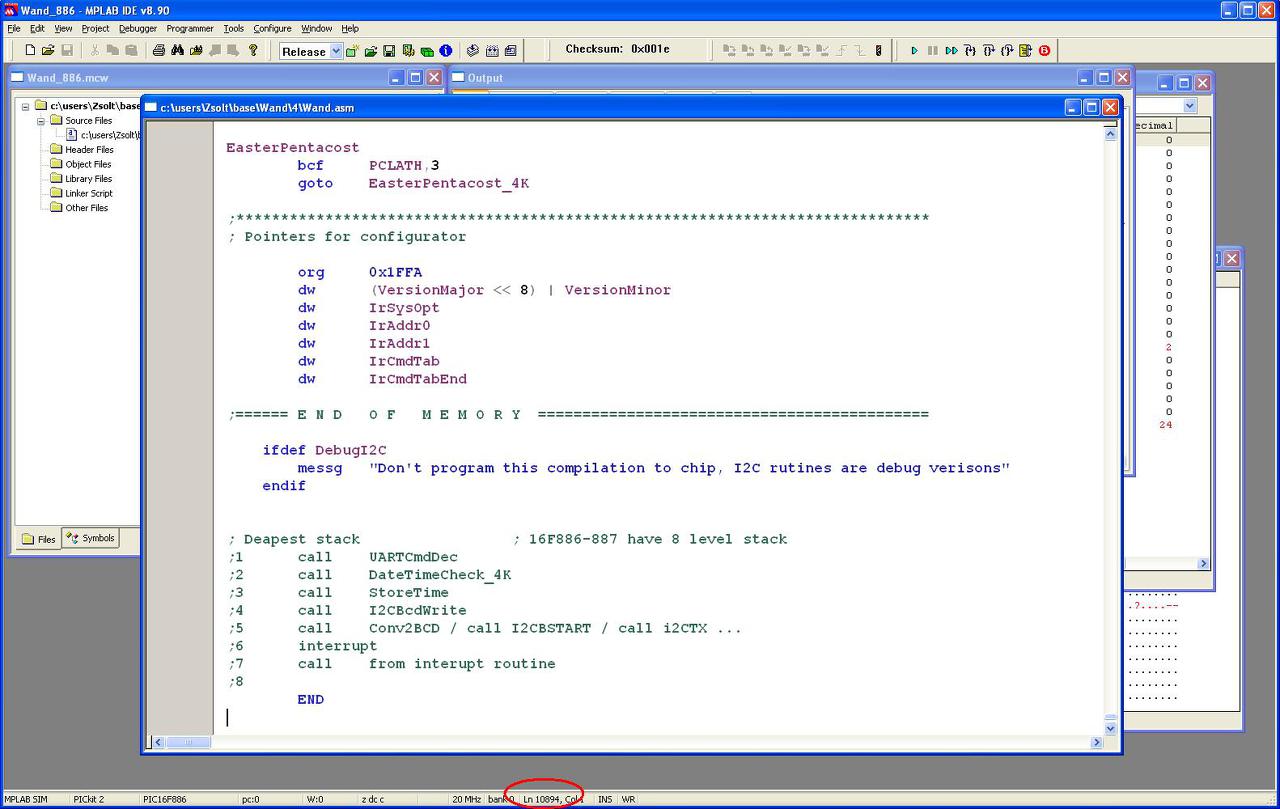This screenshot has width=1280, height=809.
Task: Switch to the Files tab in project panel
Action: point(39,539)
